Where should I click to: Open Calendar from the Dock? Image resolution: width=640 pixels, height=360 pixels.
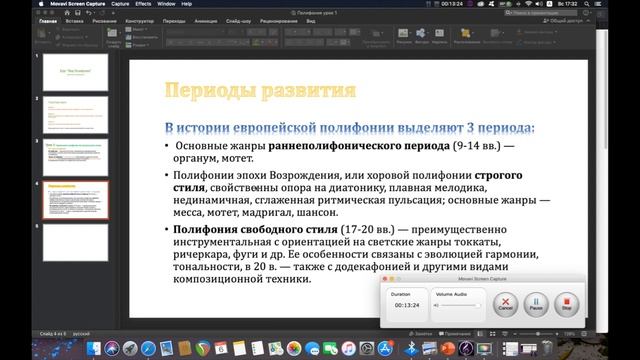pyautogui.click(x=221, y=348)
